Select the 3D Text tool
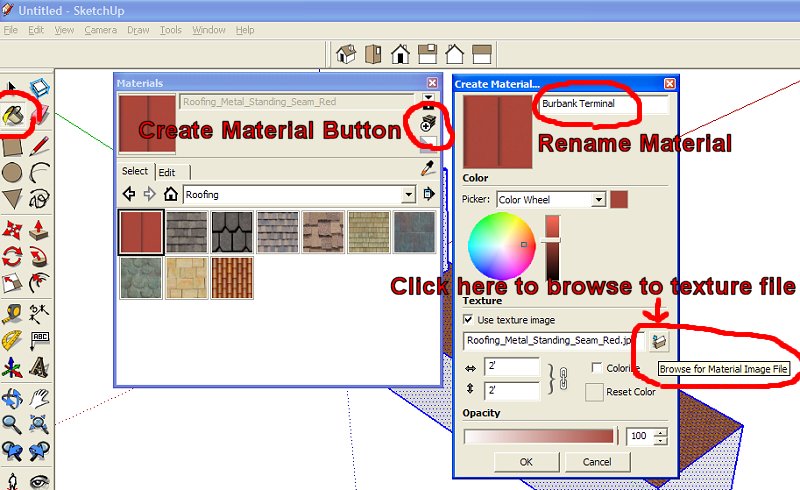Screen dimensions: 800x490 point(39,368)
